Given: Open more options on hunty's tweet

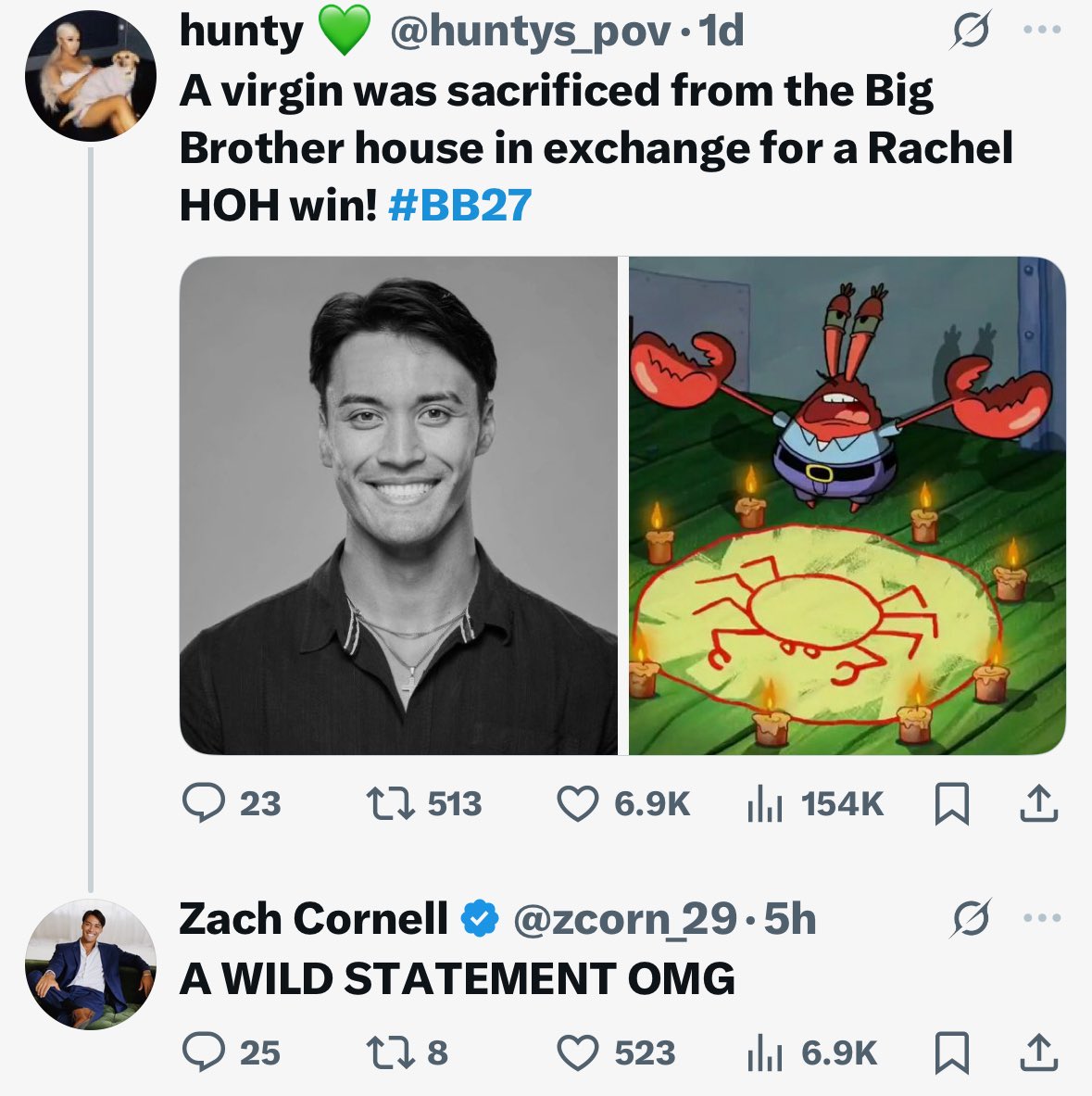Looking at the screenshot, I should coord(1039,31).
